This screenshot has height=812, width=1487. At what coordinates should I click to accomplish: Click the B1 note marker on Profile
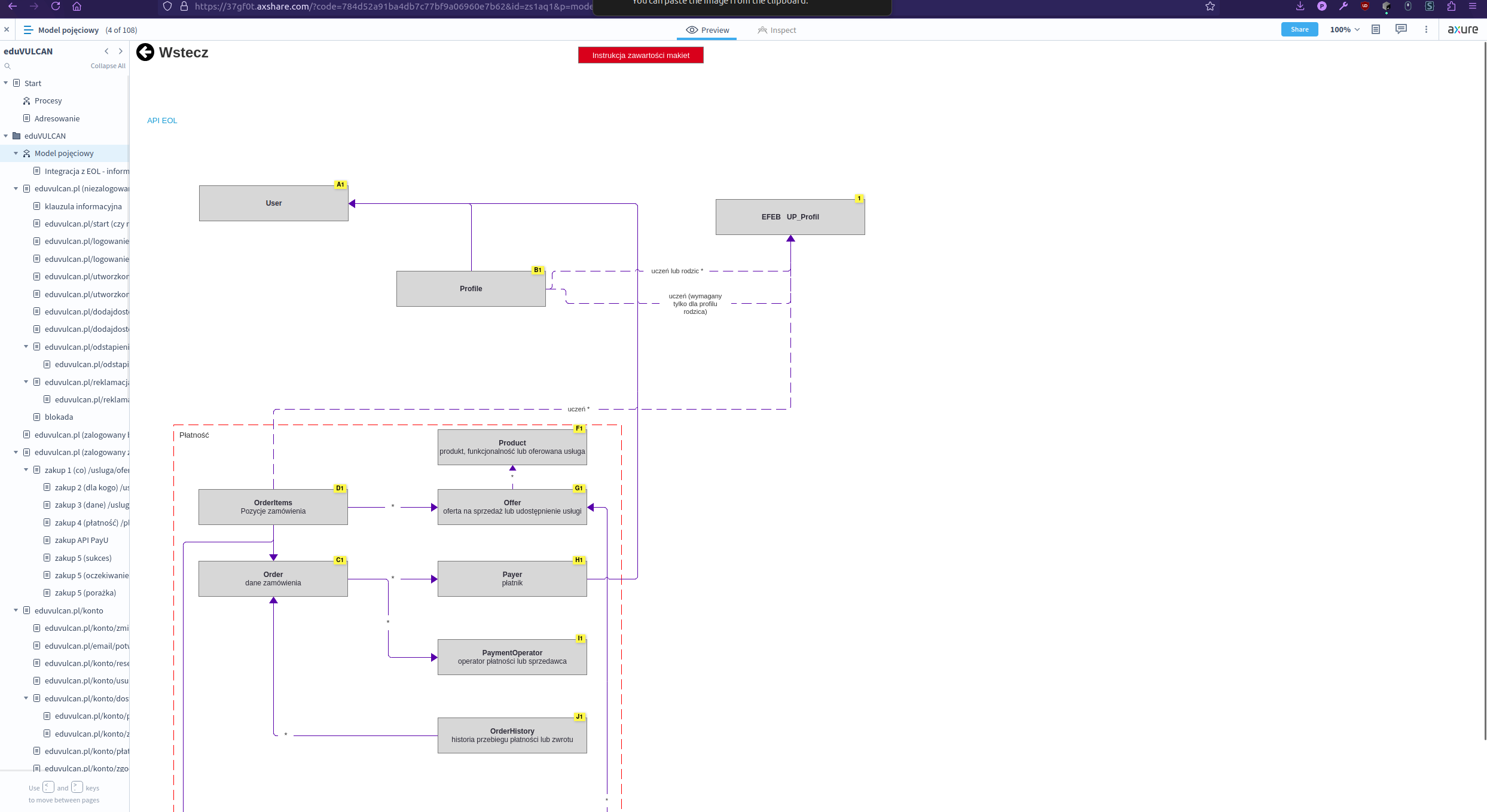click(538, 270)
